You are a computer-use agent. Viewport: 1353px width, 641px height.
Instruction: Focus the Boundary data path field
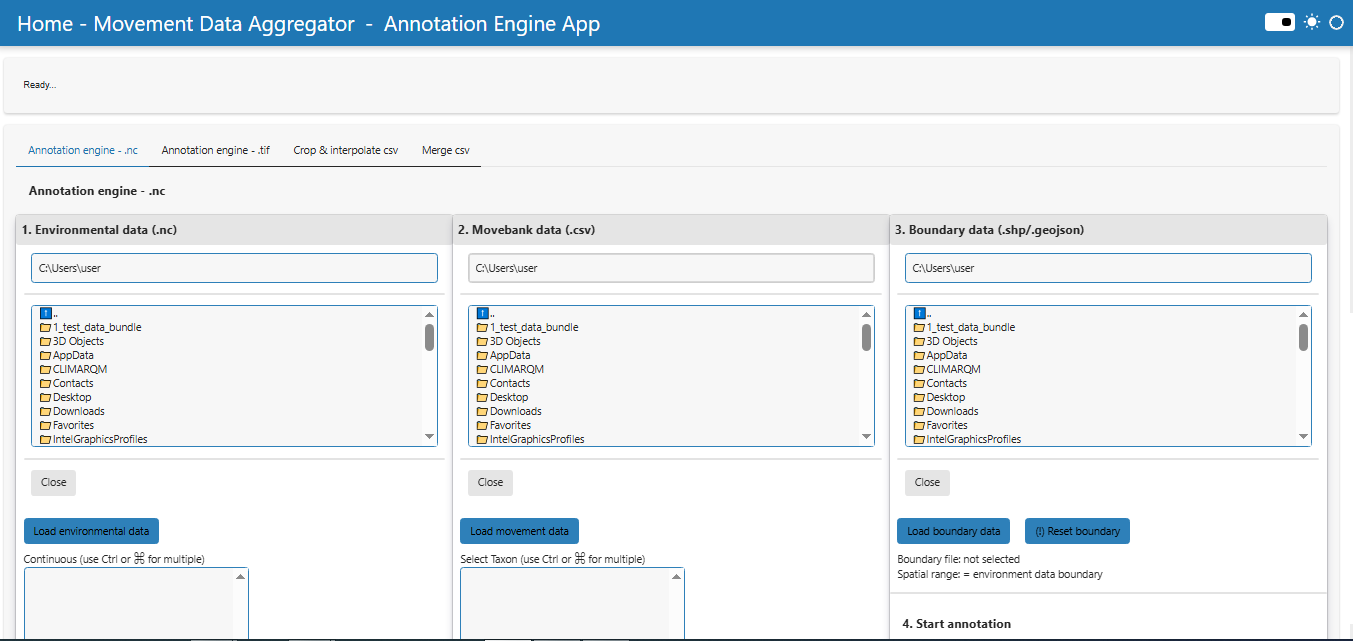click(1108, 268)
